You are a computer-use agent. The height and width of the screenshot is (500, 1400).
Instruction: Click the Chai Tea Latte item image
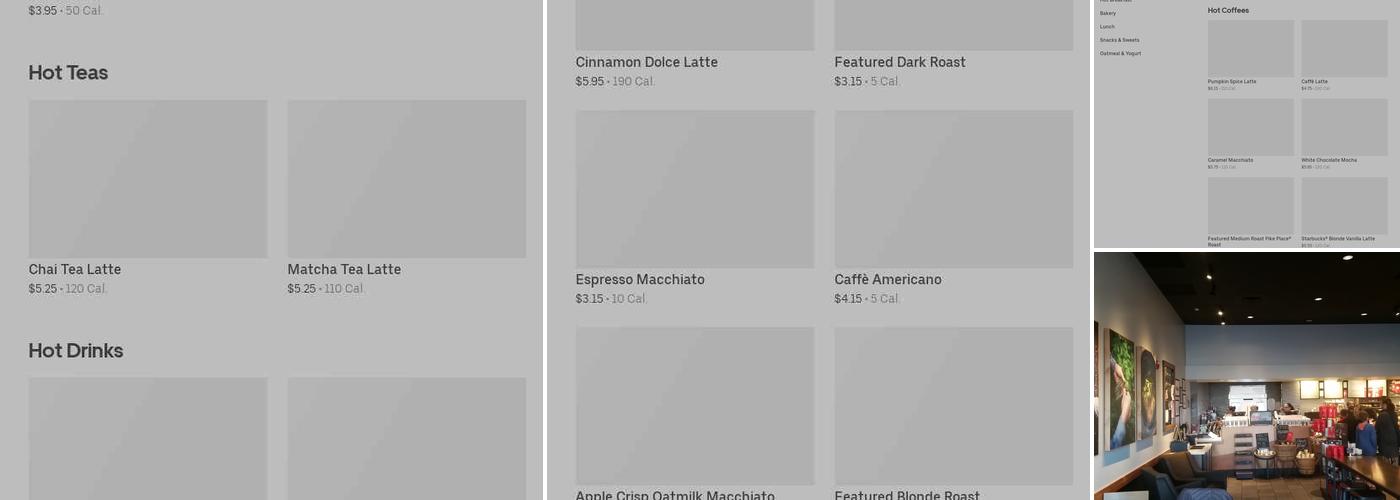[148, 179]
